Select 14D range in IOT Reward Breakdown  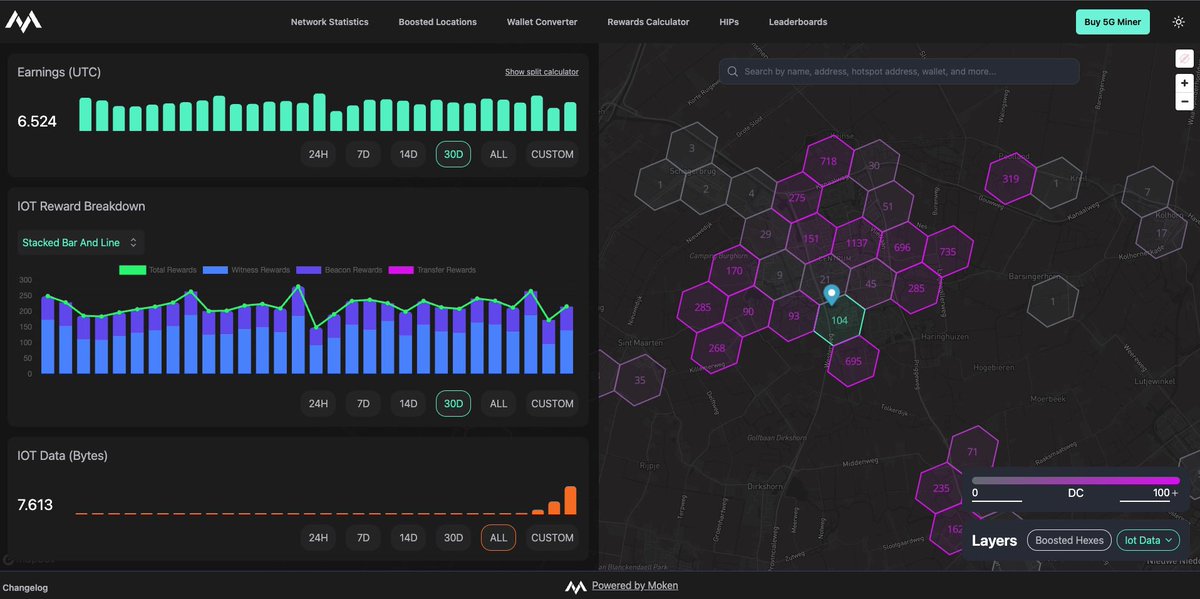coord(408,404)
